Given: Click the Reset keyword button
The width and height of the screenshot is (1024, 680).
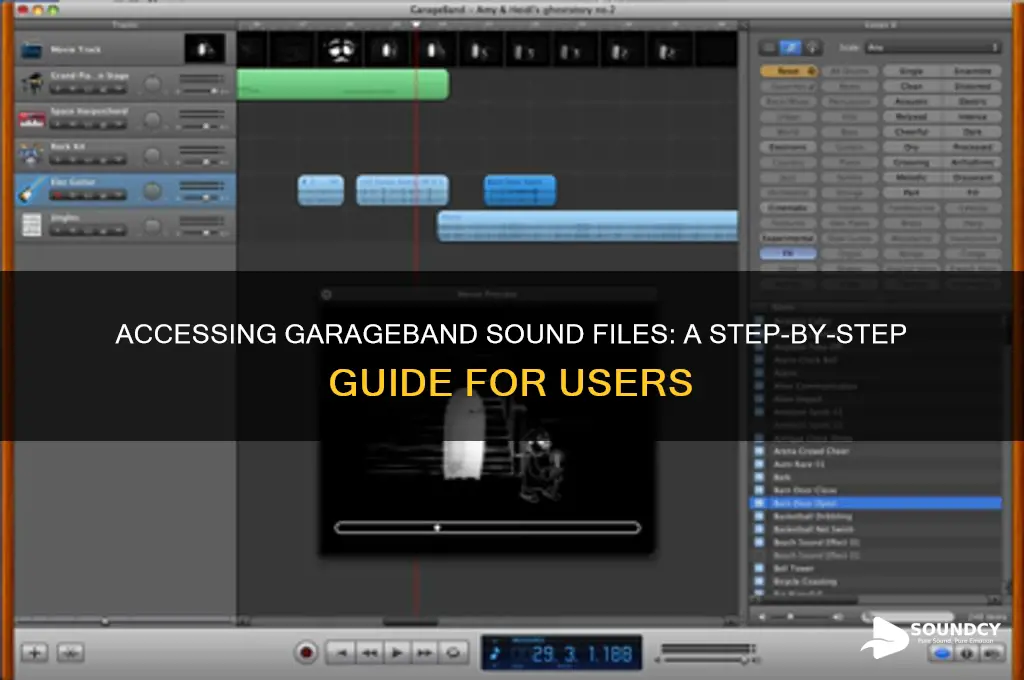Looking at the screenshot, I should click(788, 71).
